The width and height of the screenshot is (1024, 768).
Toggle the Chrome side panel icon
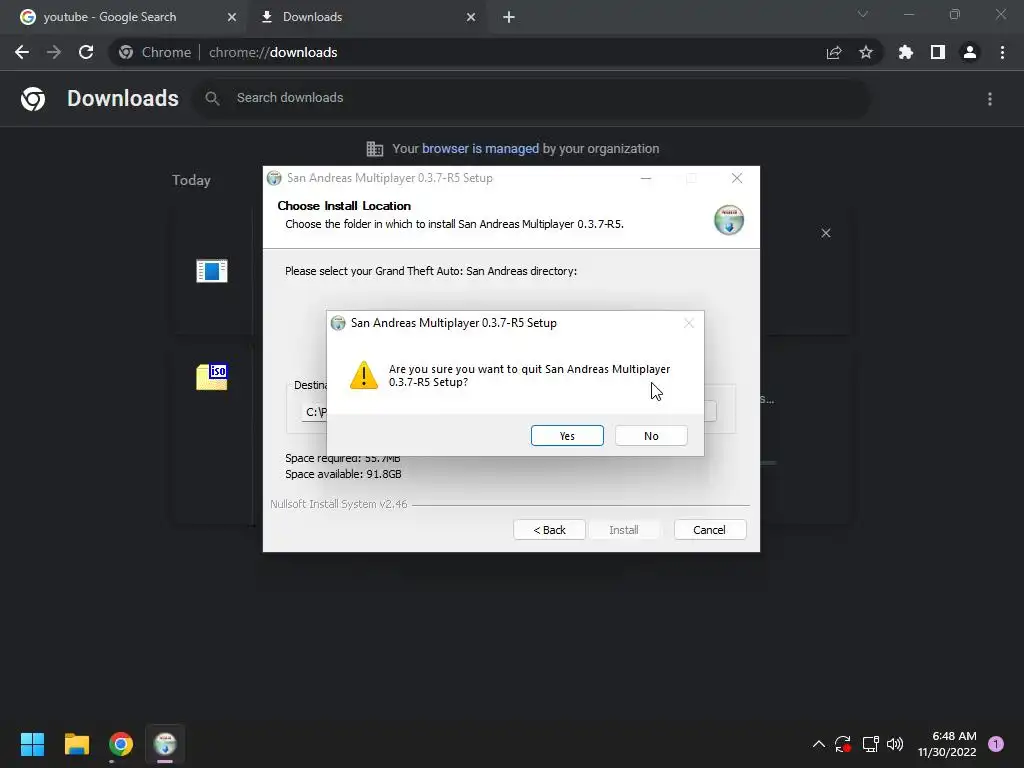938,52
